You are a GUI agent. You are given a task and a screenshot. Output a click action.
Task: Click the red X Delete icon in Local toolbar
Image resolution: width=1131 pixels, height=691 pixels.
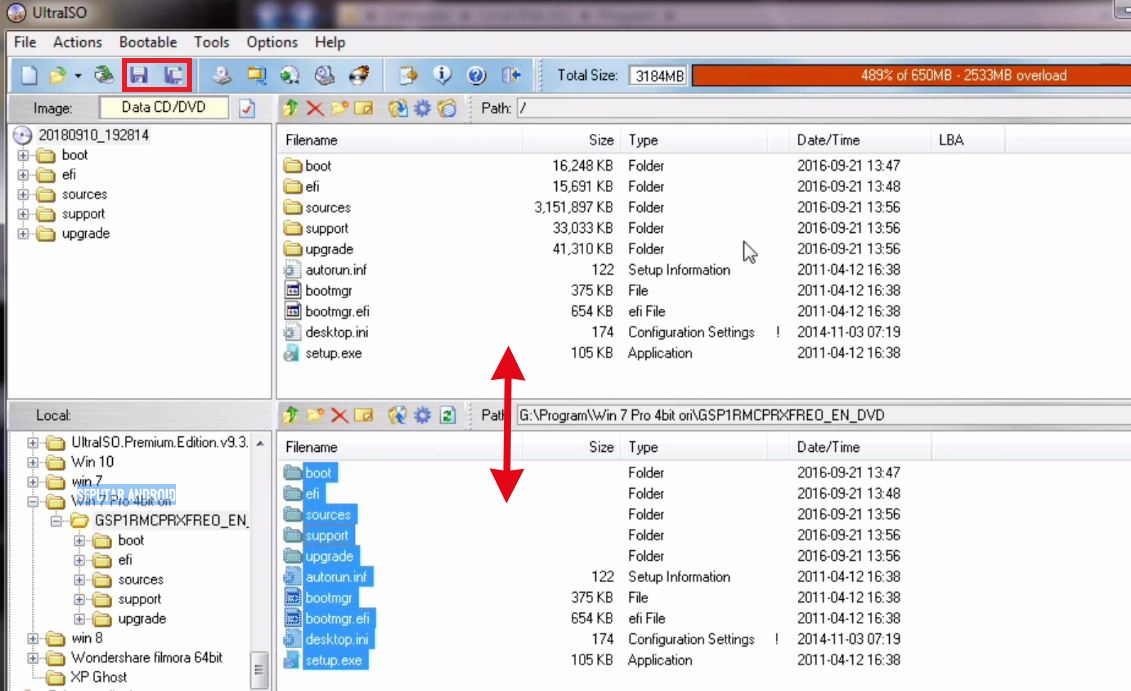(339, 415)
